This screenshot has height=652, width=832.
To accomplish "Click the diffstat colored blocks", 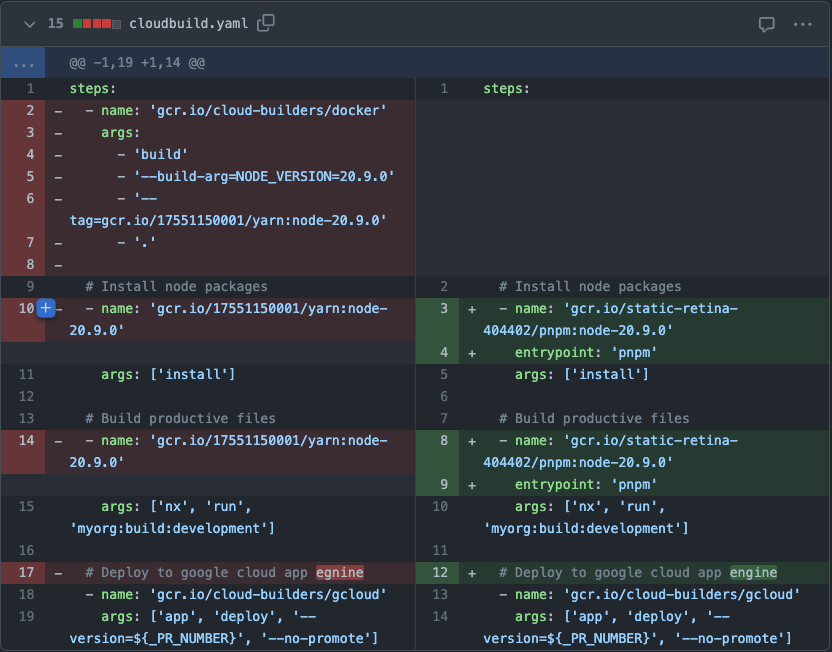I will click(x=97, y=24).
